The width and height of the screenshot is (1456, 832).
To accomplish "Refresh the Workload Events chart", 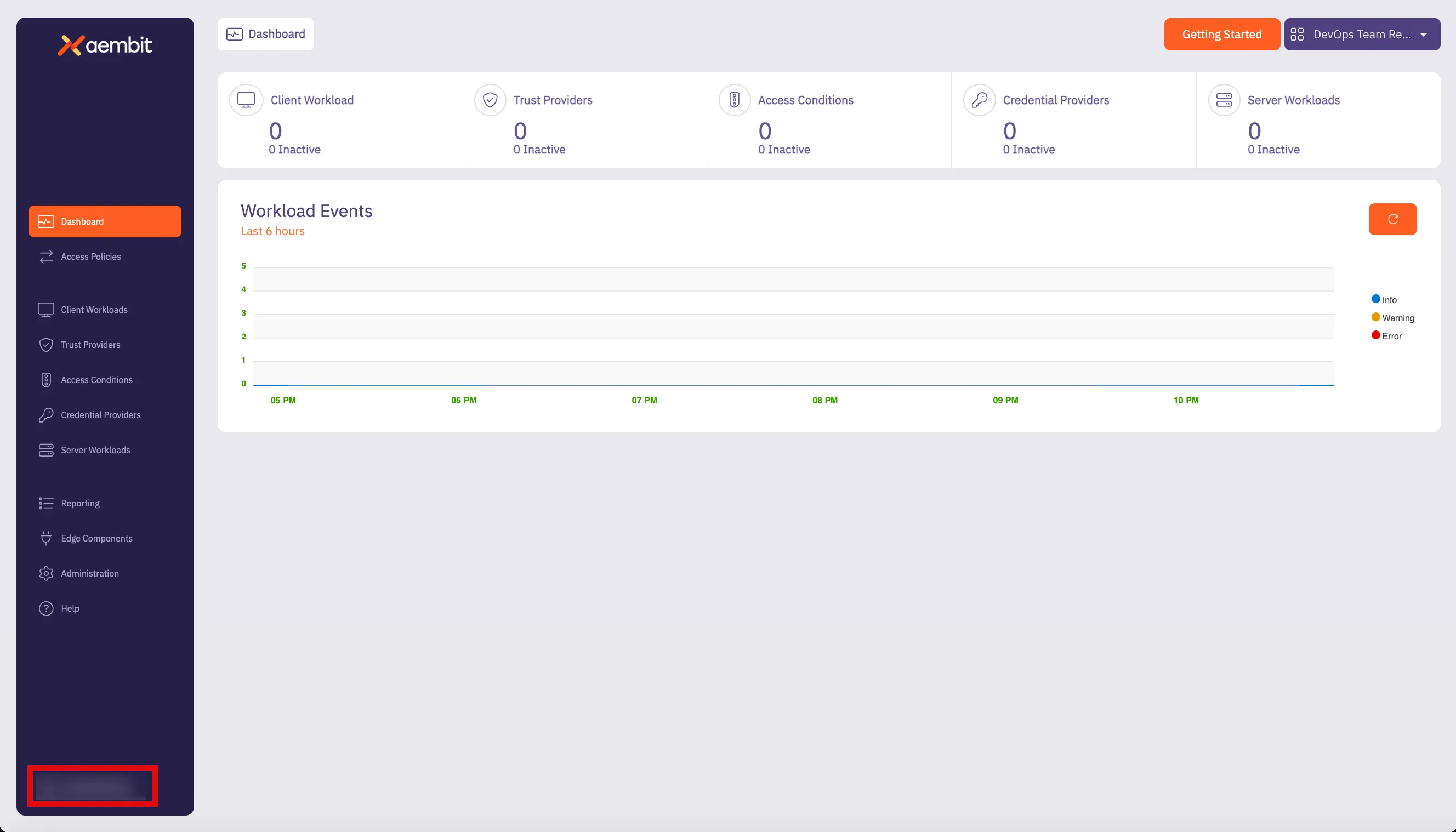I will click(x=1392, y=219).
